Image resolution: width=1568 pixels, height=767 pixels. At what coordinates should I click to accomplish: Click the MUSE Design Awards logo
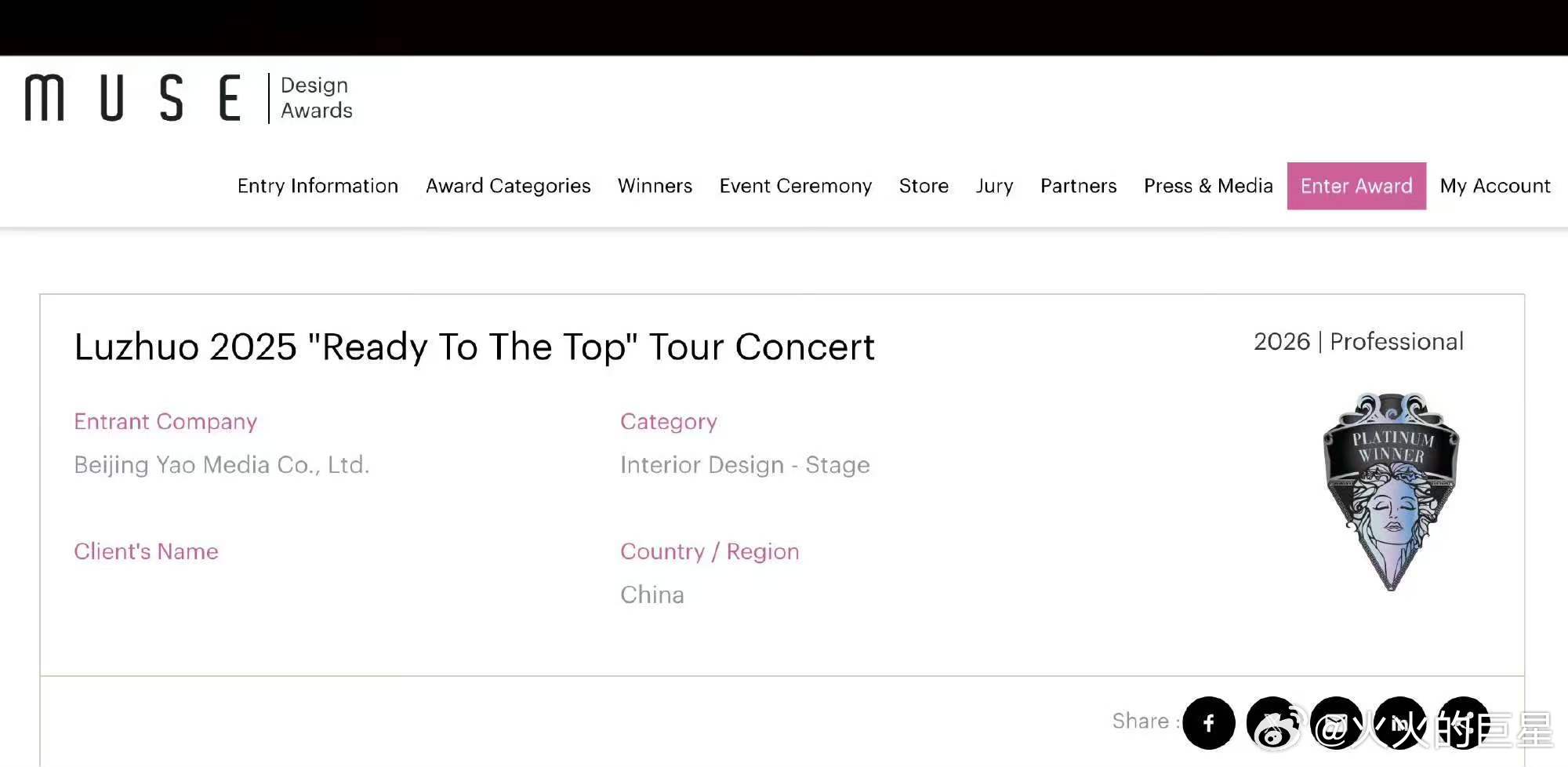pyautogui.click(x=188, y=98)
